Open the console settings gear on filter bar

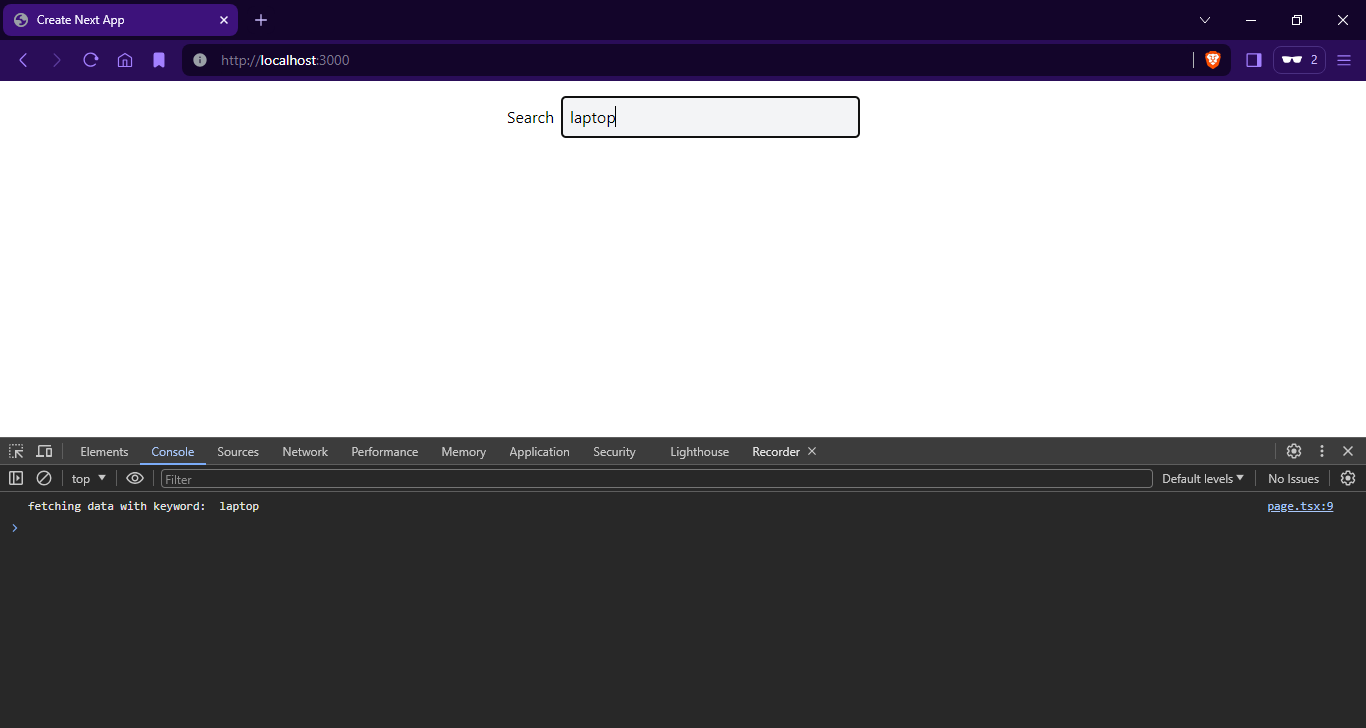click(x=1348, y=478)
